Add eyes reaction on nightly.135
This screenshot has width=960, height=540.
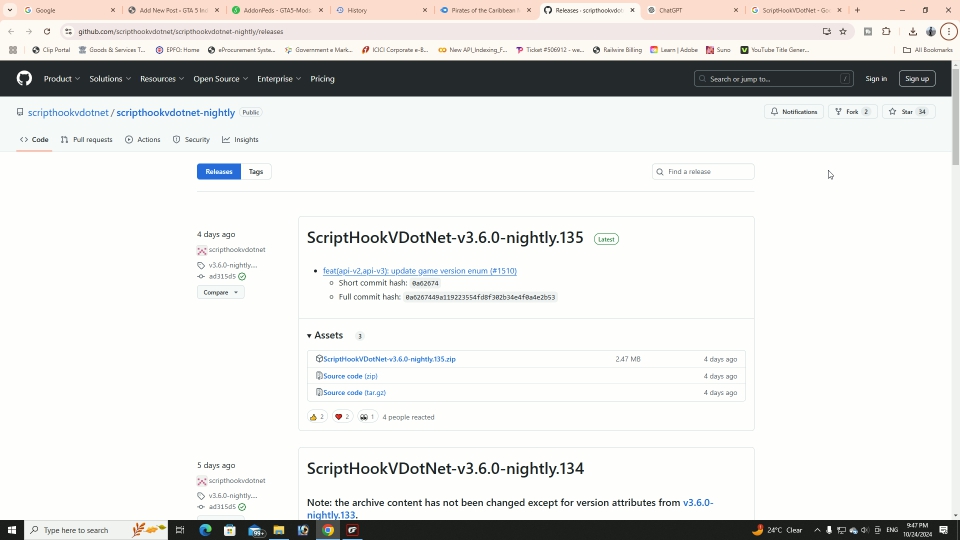(x=367, y=417)
